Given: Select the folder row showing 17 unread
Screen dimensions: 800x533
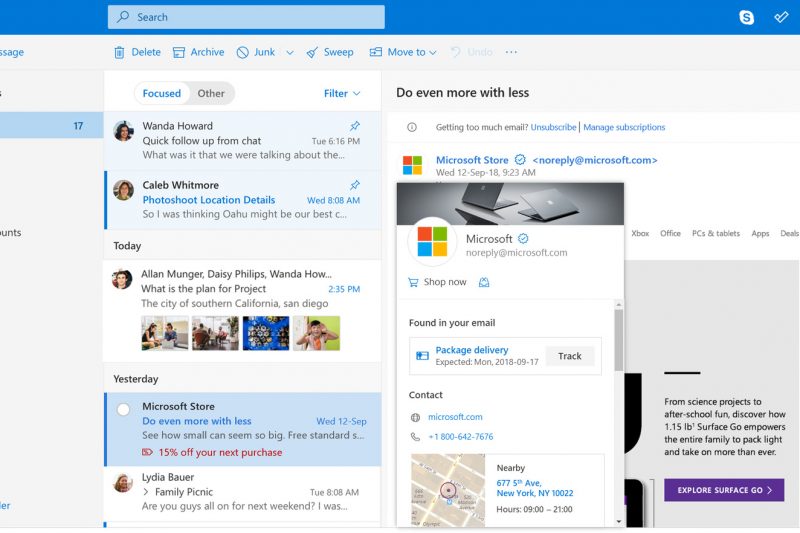Looking at the screenshot, I should click(x=51, y=125).
